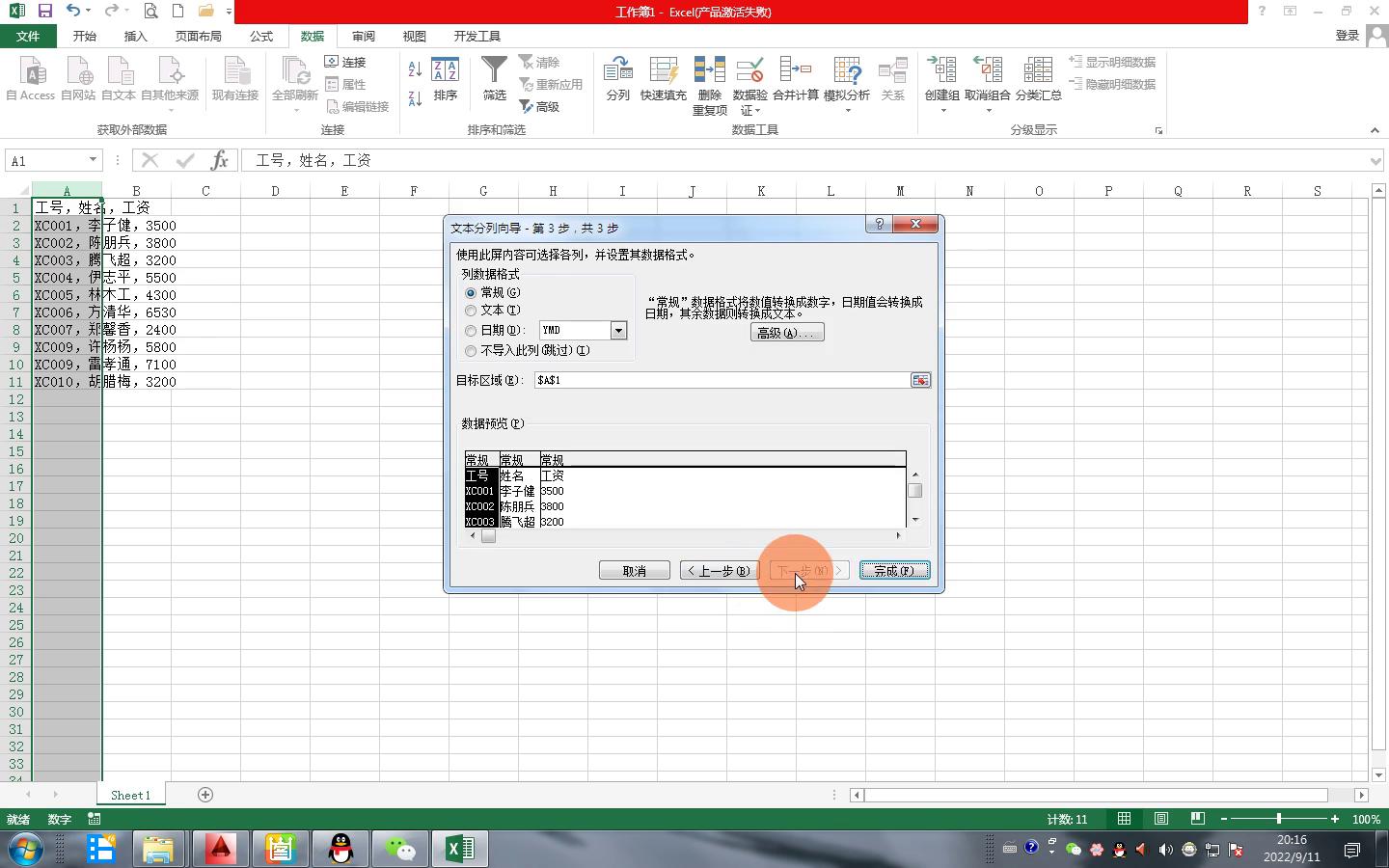Click the sort ascending A-Z icon
Image resolution: width=1389 pixels, height=868 pixels.
[x=415, y=69]
